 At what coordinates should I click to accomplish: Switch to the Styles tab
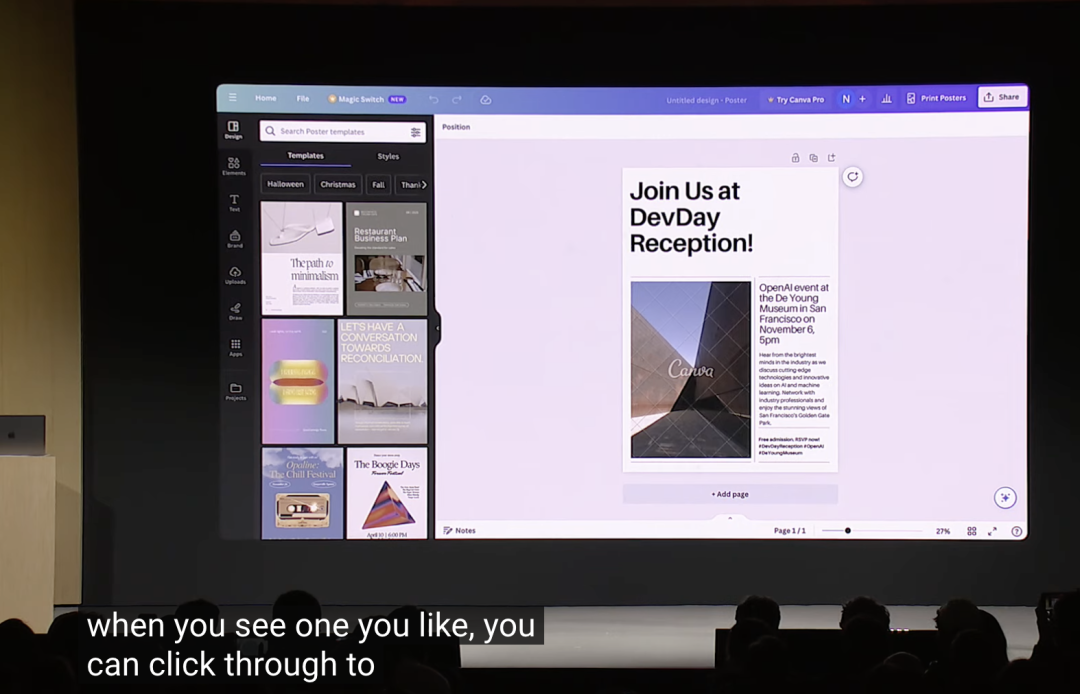pyautogui.click(x=388, y=156)
